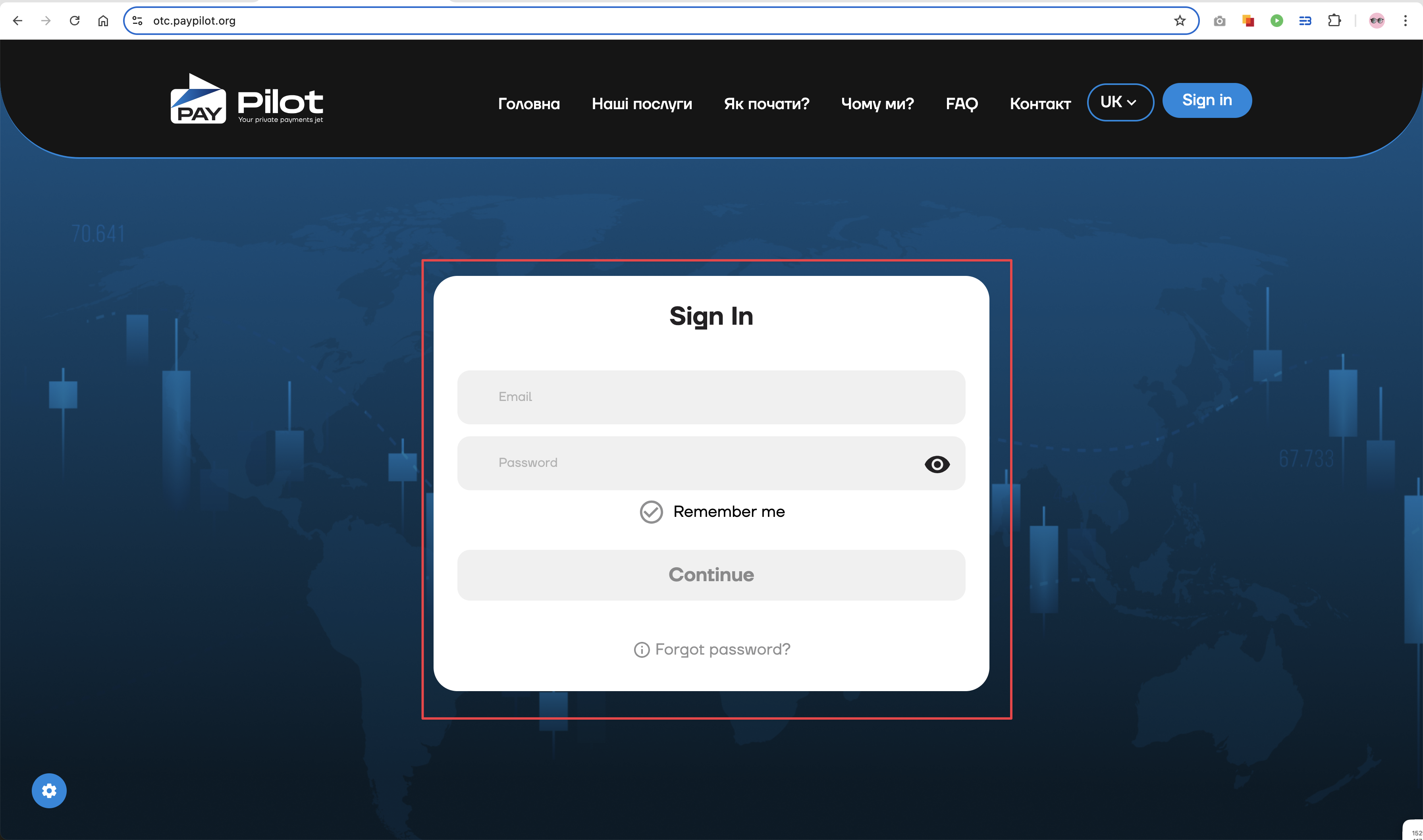
Task: Bookmark page with star icon
Action: (1180, 21)
